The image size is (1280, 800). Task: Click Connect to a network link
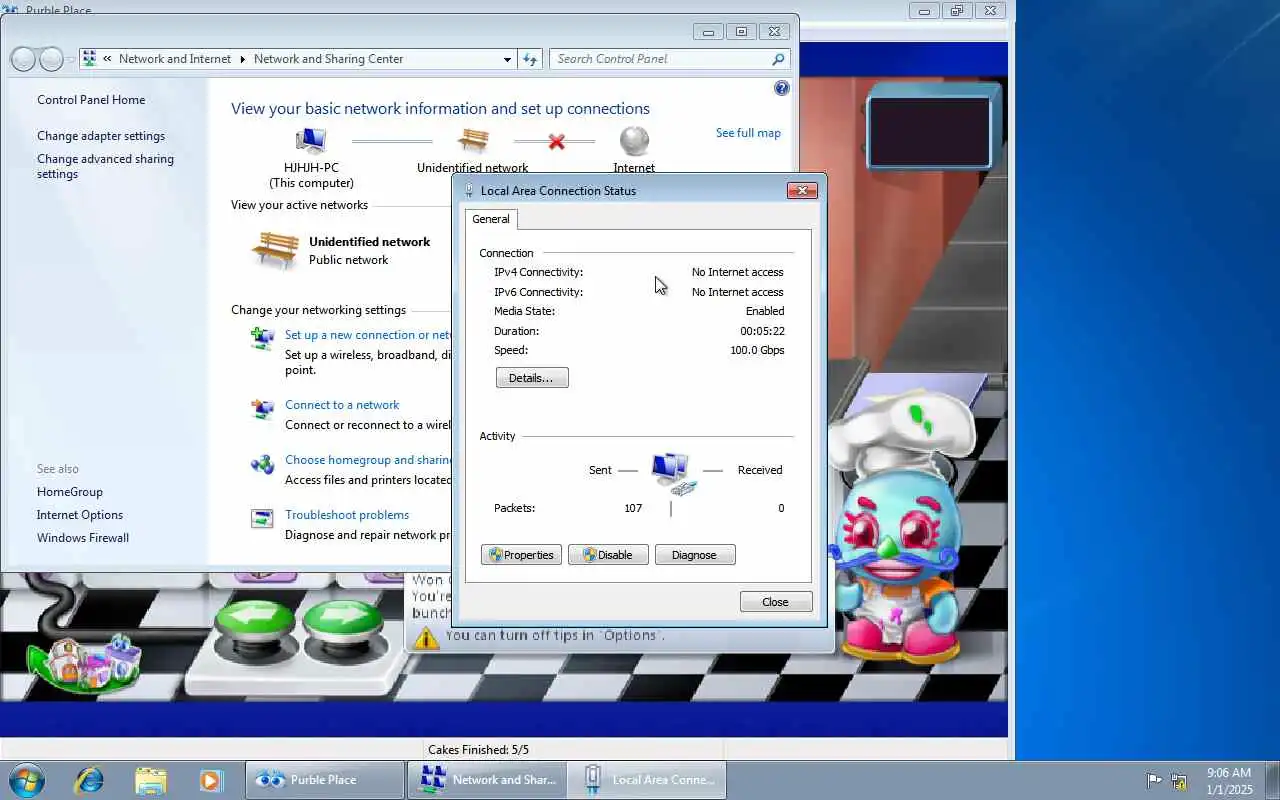pyautogui.click(x=342, y=405)
